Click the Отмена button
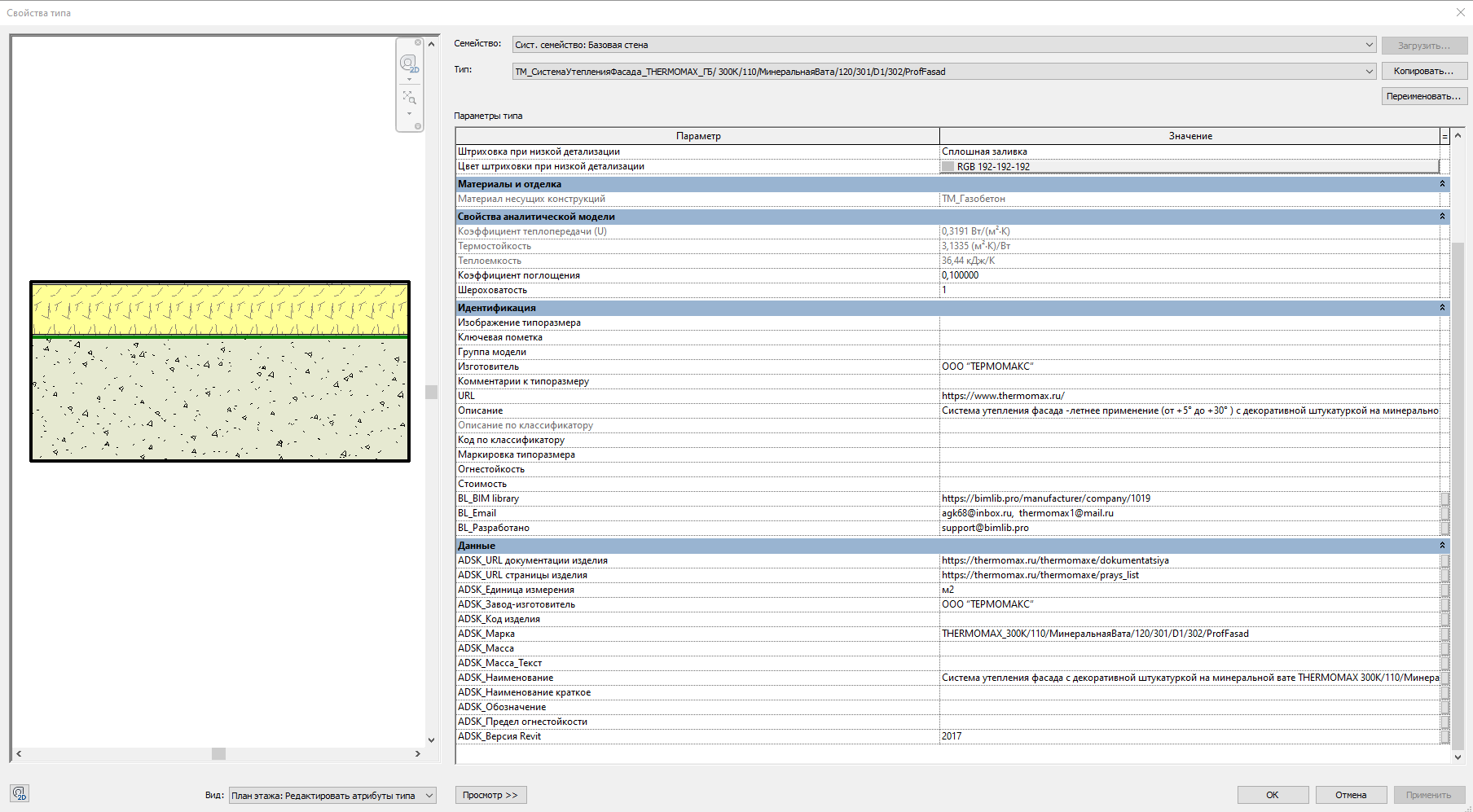Image resolution: width=1473 pixels, height=812 pixels. 1351,795
